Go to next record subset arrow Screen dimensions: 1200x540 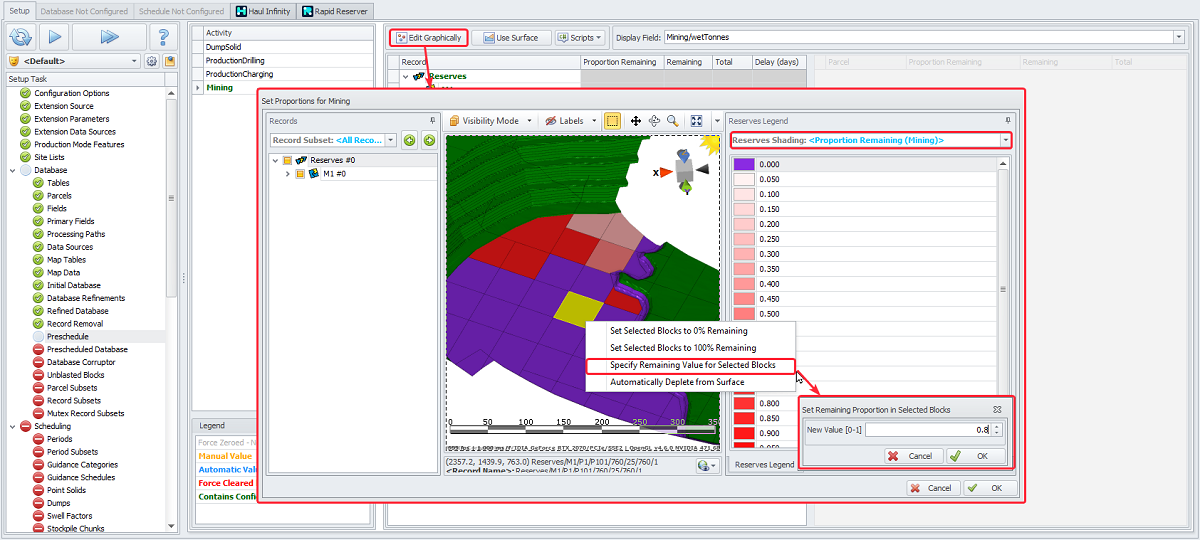coord(429,140)
